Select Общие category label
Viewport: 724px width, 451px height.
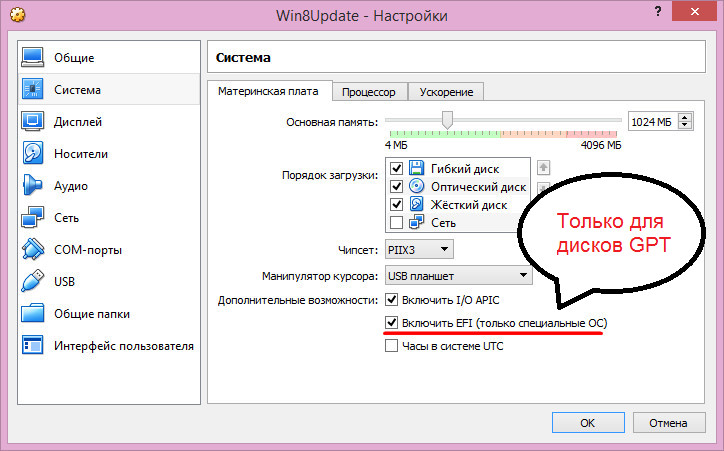[74, 58]
